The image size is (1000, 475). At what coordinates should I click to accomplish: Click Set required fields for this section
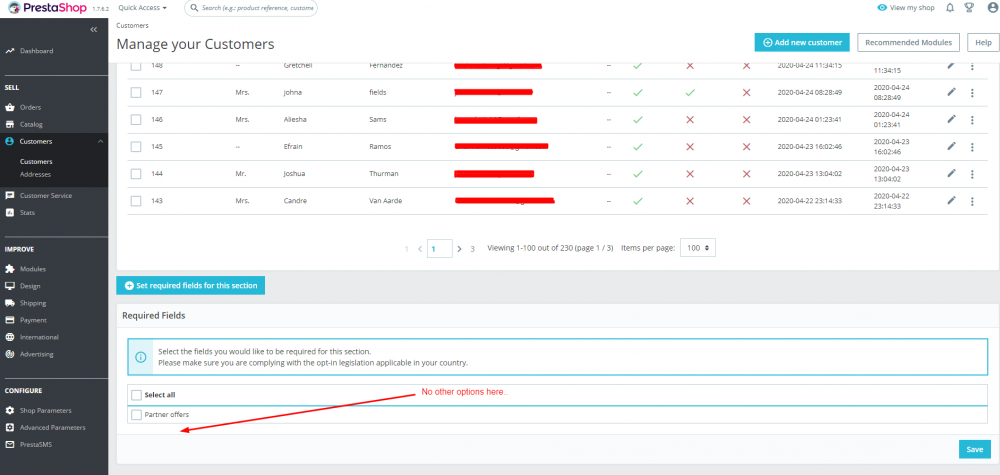pyautogui.click(x=190, y=286)
